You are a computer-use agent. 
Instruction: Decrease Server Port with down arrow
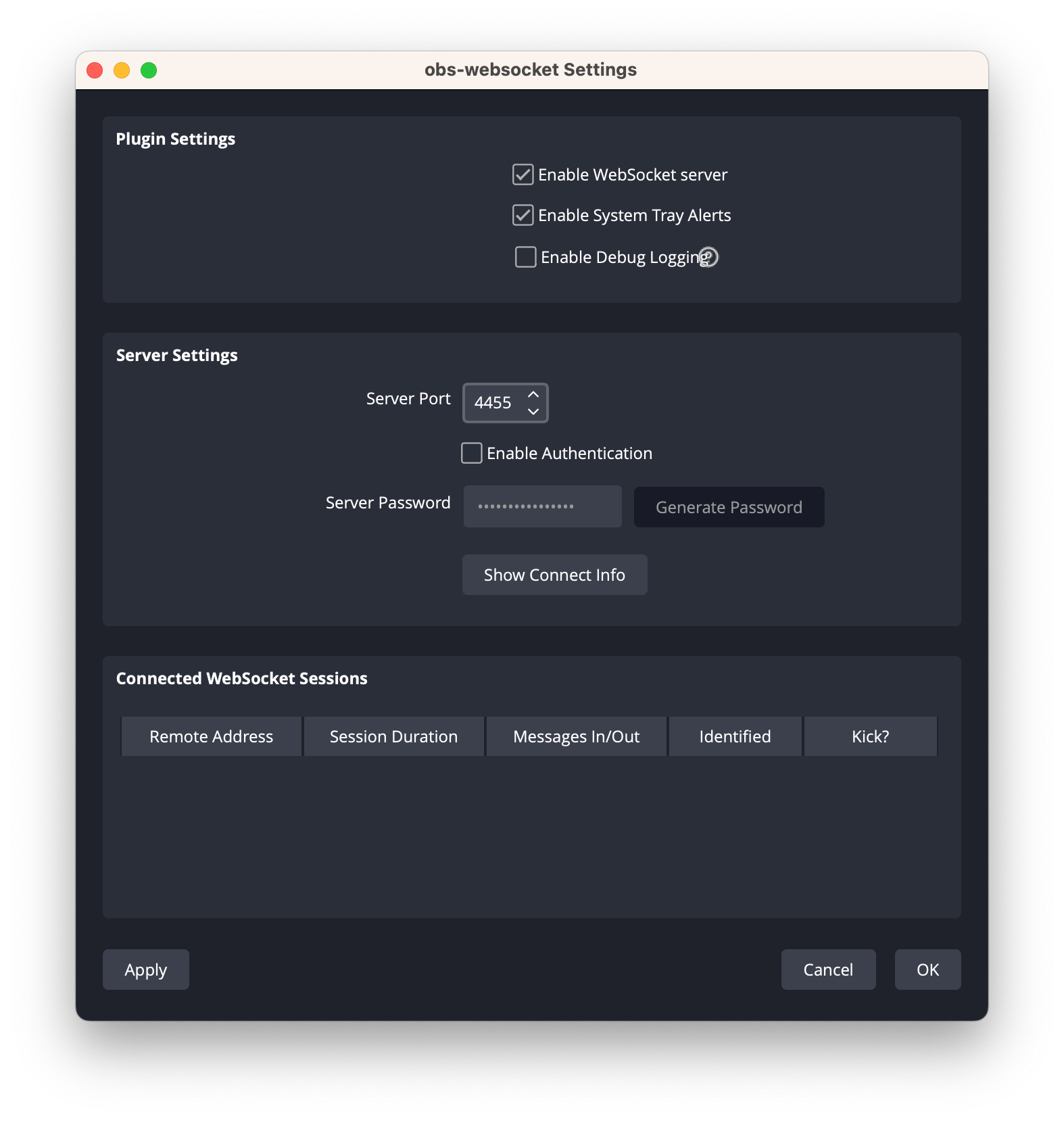coord(533,411)
